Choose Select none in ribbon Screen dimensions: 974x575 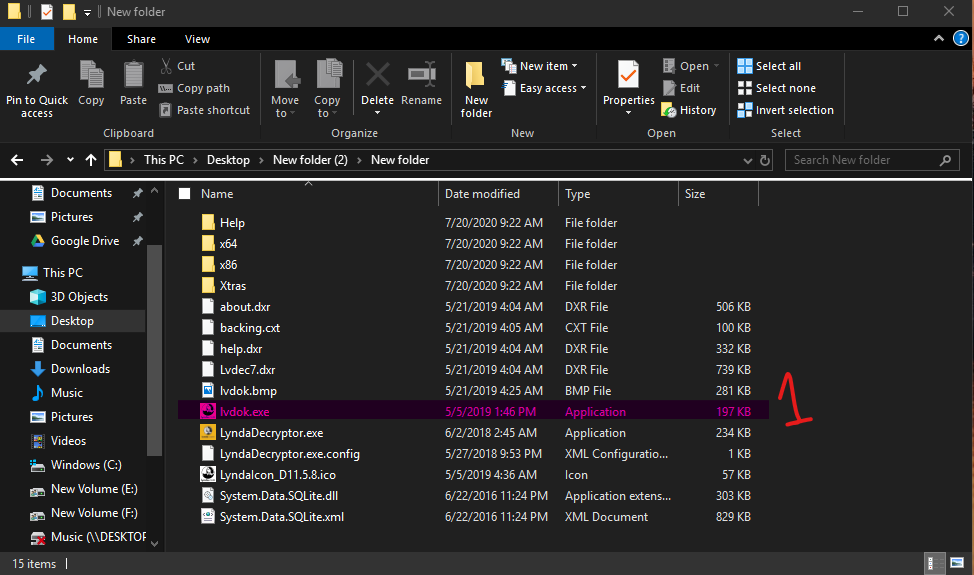(776, 88)
